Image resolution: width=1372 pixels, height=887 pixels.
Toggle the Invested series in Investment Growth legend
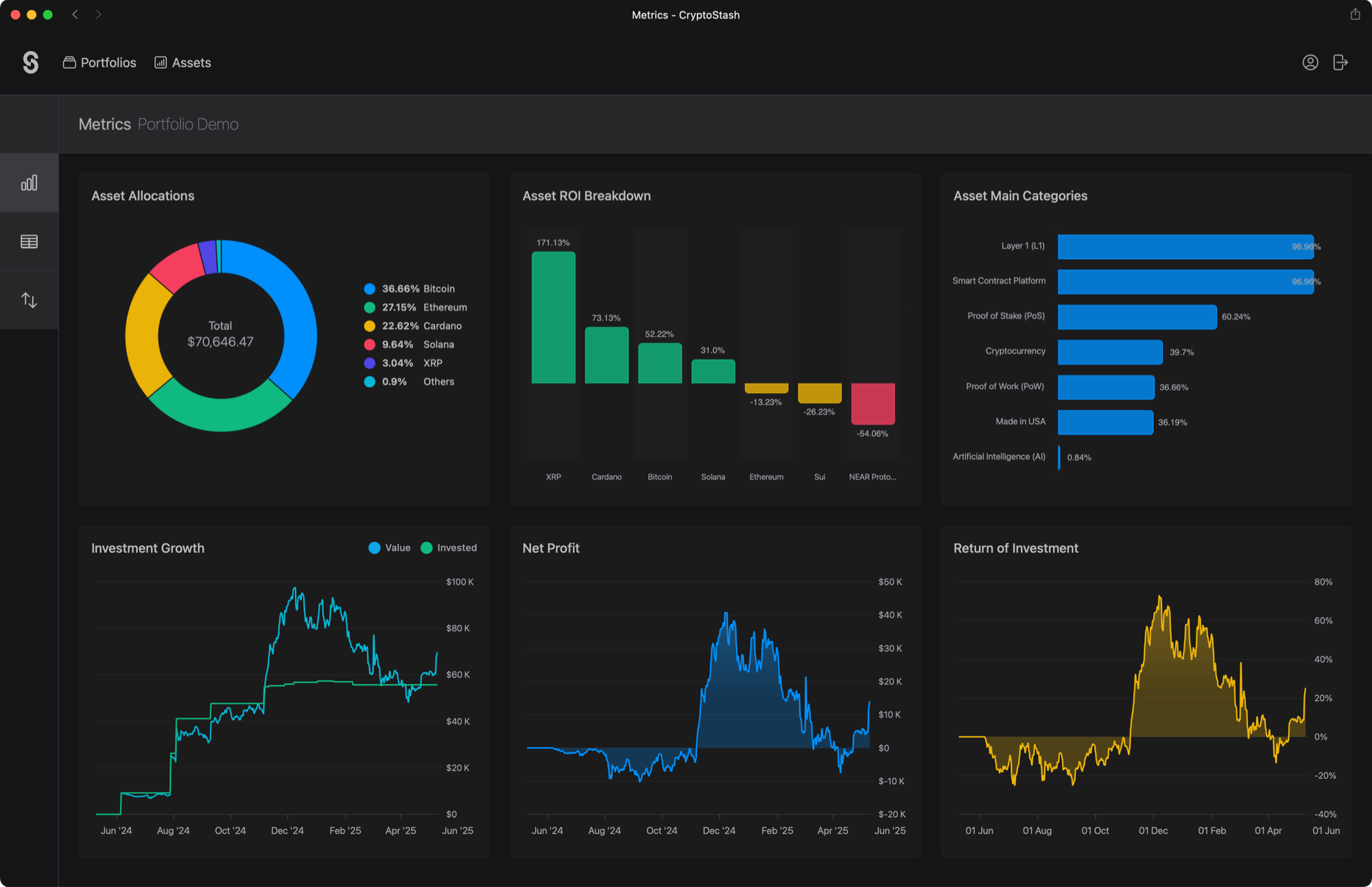pyautogui.click(x=449, y=547)
